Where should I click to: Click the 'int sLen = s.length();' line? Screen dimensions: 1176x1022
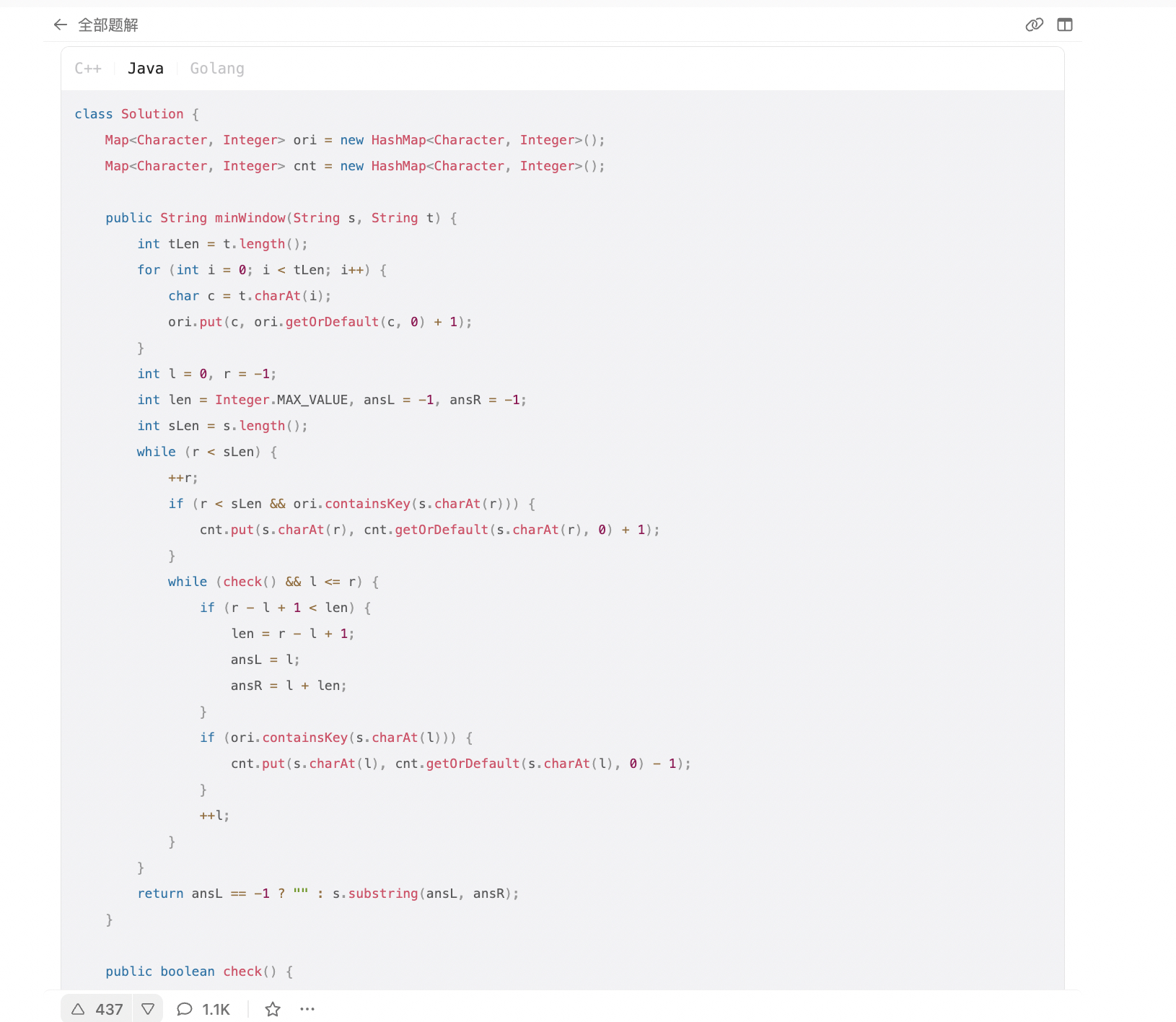[222, 426]
